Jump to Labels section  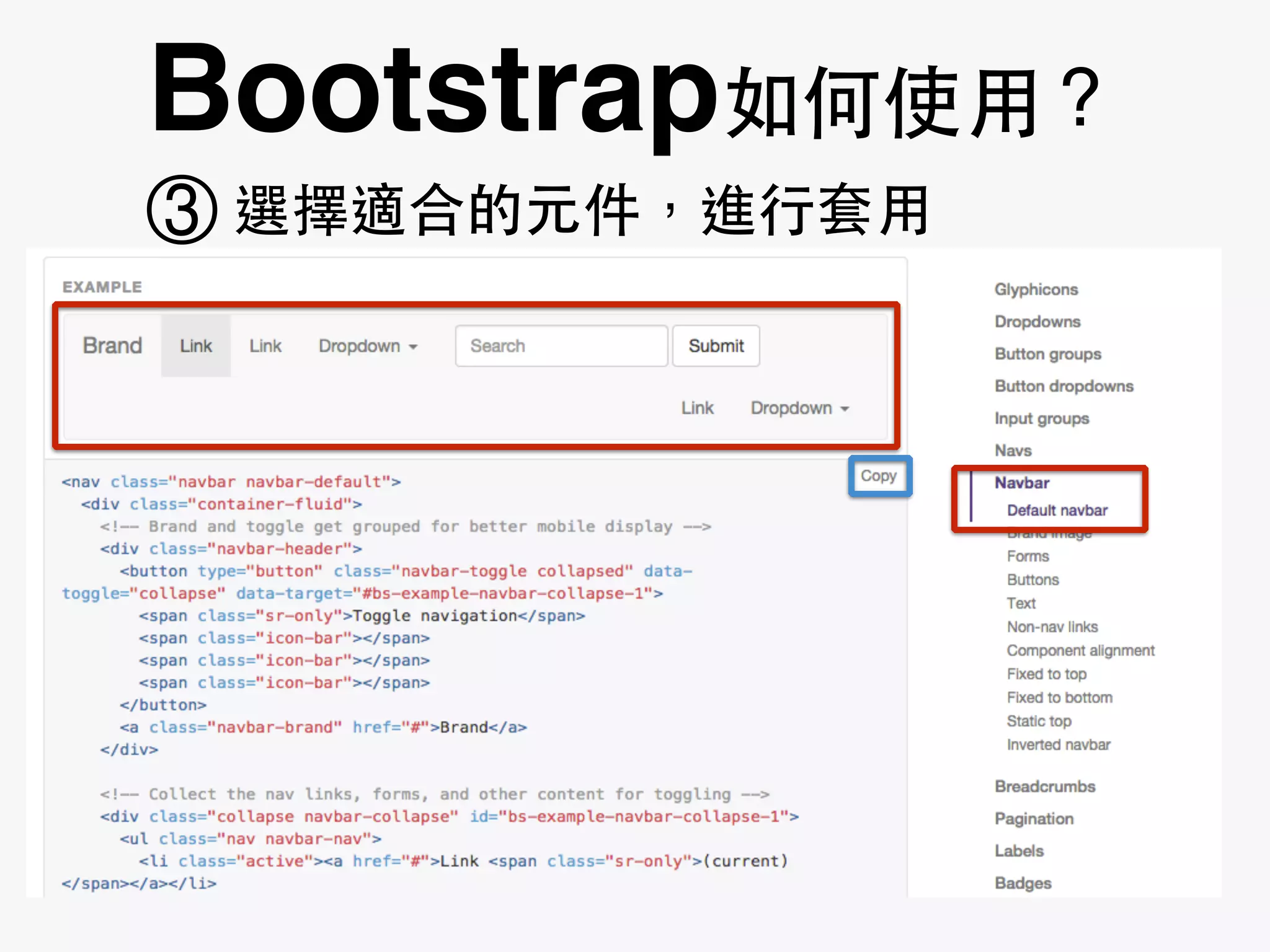1019,851
